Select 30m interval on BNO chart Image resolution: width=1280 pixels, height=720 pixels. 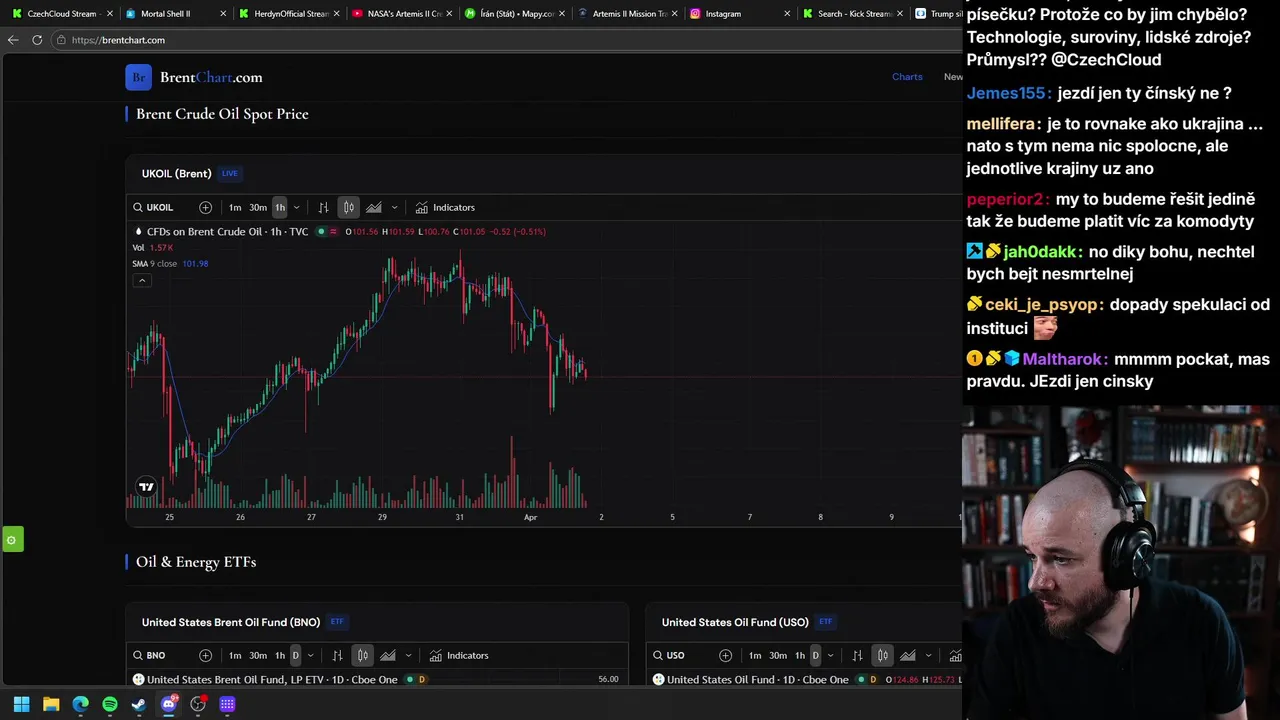(x=258, y=655)
